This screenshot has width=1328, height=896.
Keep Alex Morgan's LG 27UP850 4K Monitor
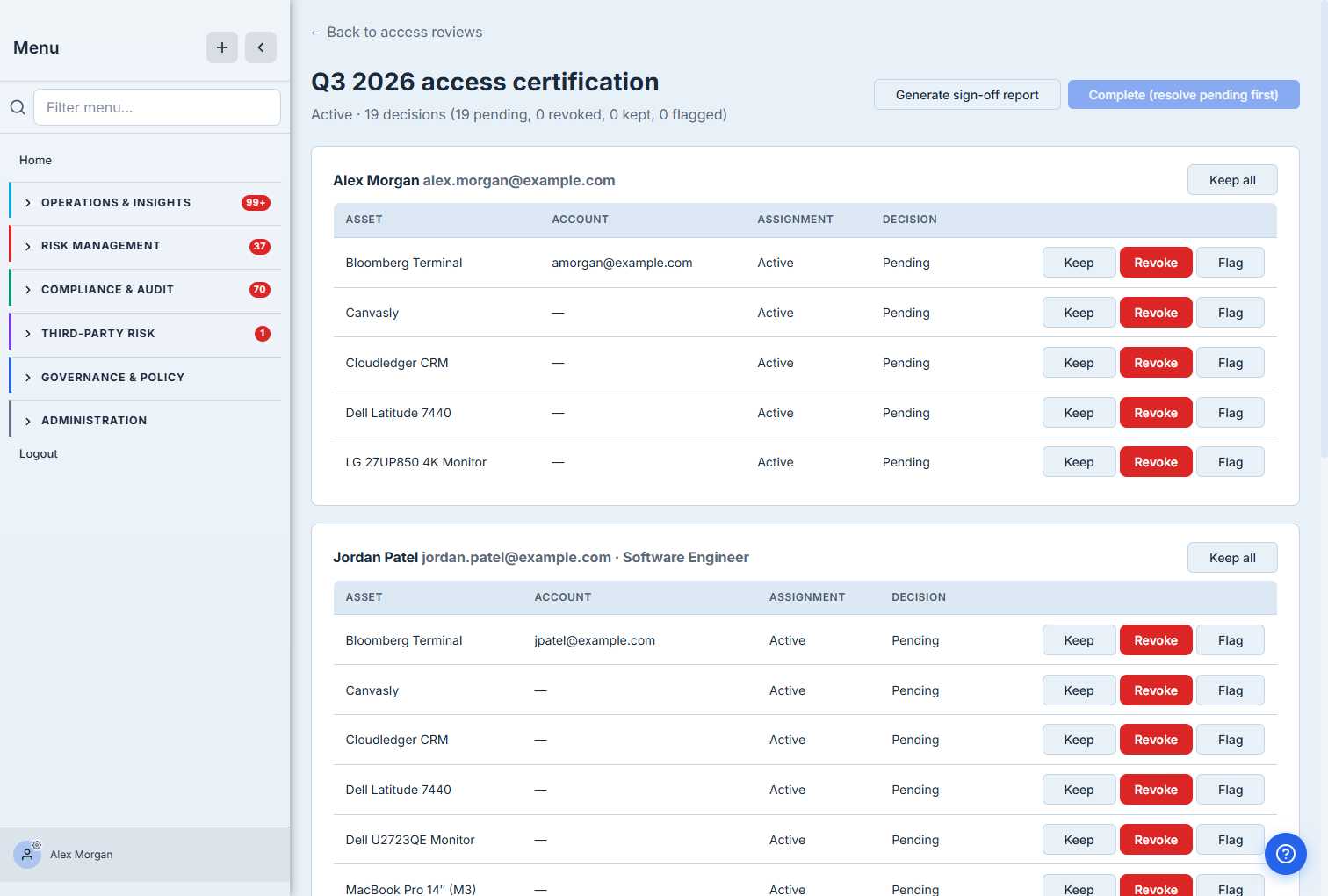(x=1079, y=462)
